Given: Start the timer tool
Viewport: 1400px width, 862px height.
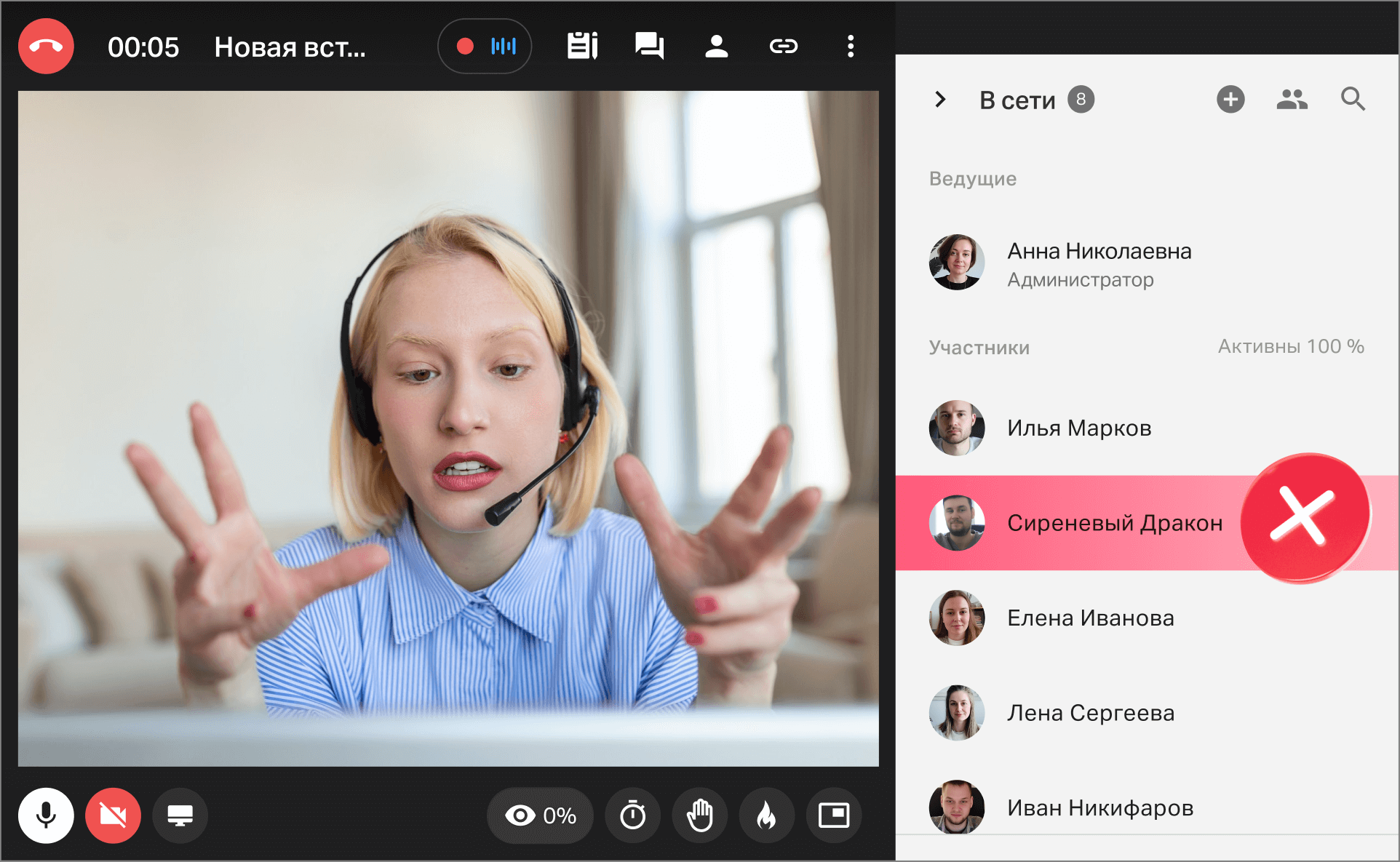Looking at the screenshot, I should 632,815.
